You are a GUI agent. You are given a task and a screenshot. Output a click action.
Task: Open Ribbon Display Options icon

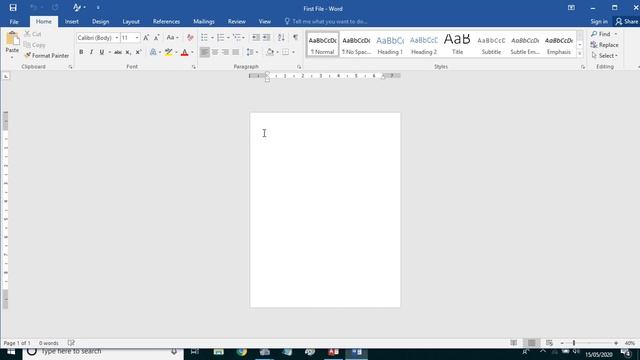pyautogui.click(x=571, y=8)
